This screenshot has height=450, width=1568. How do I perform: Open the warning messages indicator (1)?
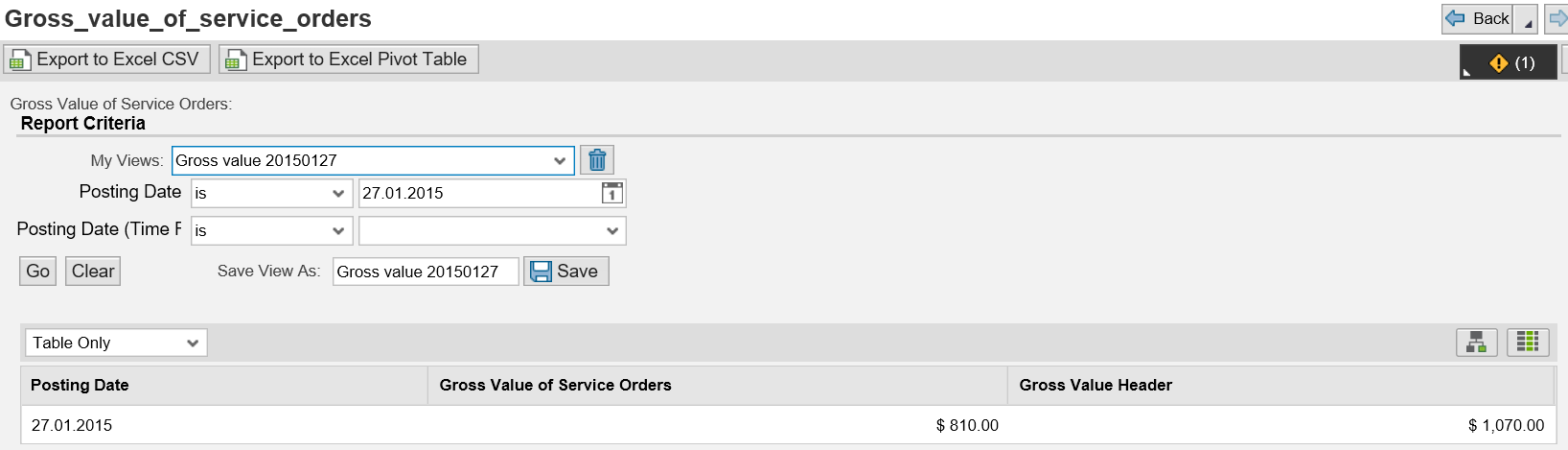click(1509, 62)
